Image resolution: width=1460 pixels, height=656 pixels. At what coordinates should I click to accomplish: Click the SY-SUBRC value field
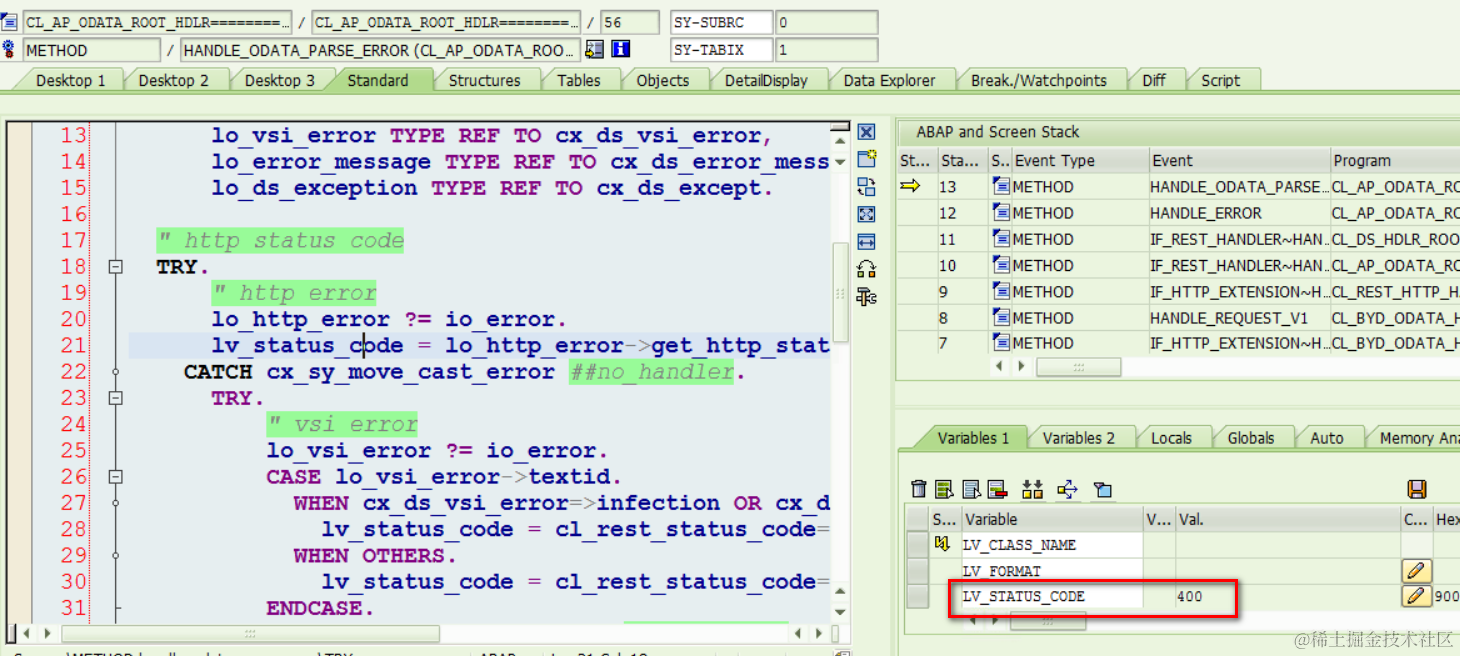click(x=827, y=22)
